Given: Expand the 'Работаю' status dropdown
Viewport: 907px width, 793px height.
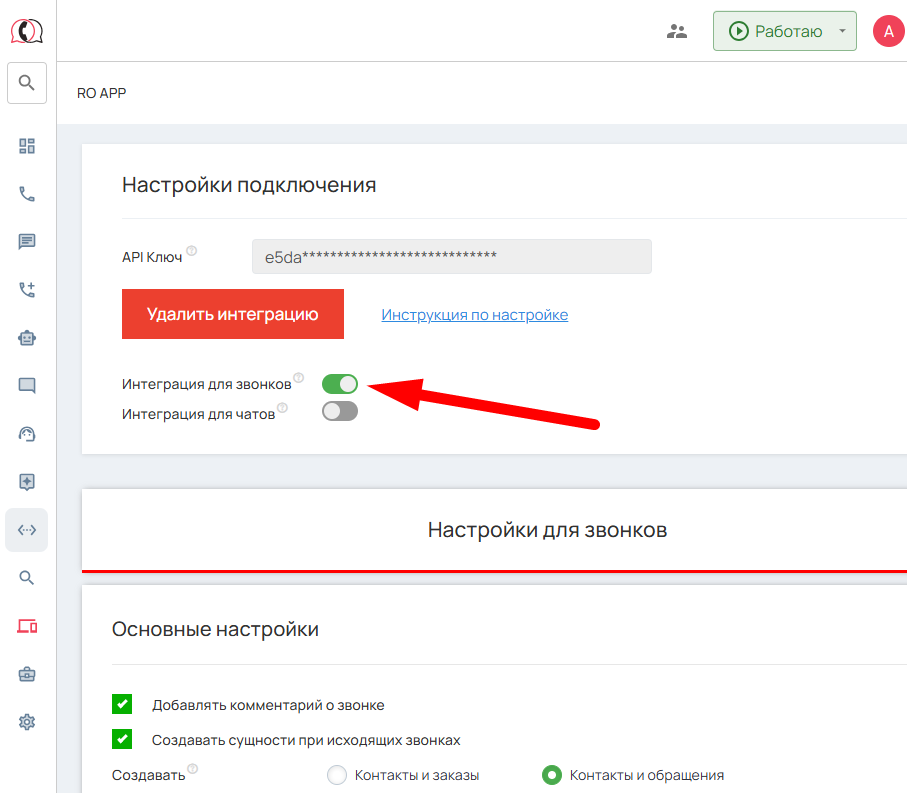Looking at the screenshot, I should (842, 32).
